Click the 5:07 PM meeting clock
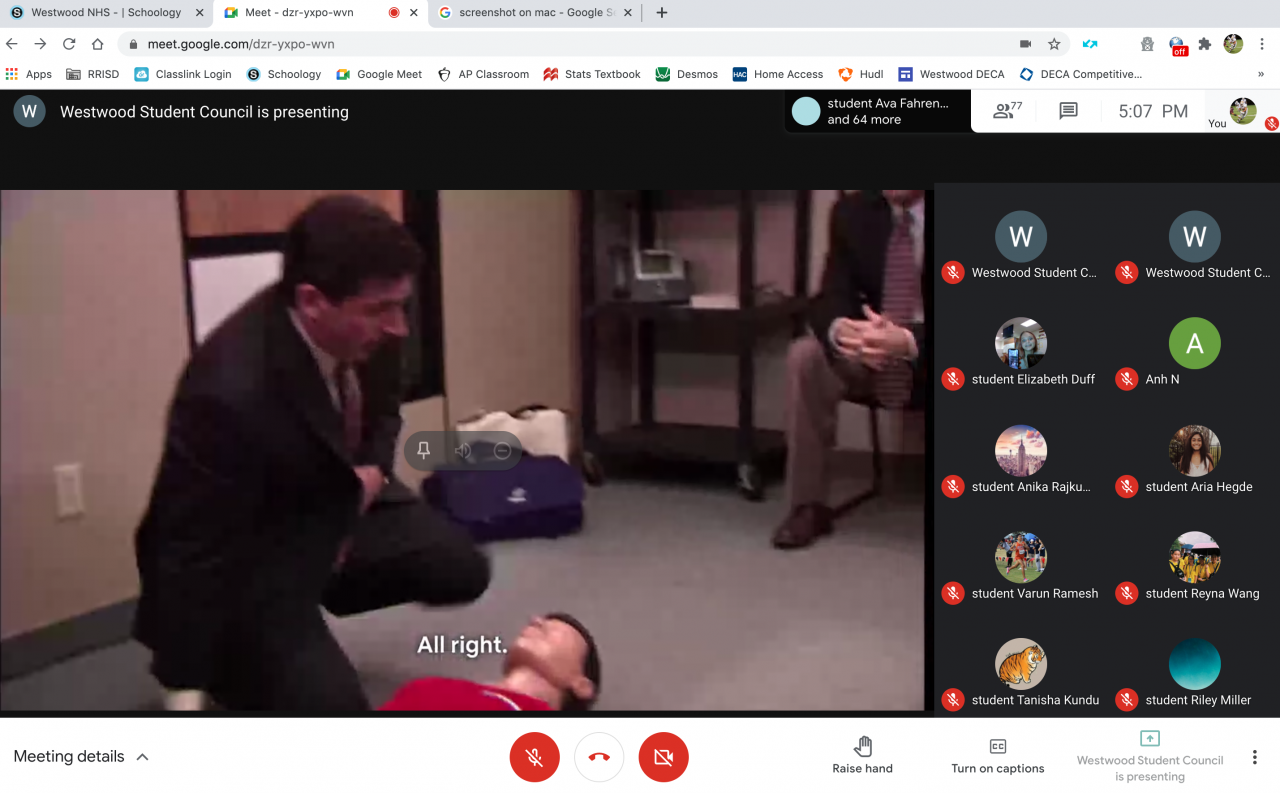 1153,111
